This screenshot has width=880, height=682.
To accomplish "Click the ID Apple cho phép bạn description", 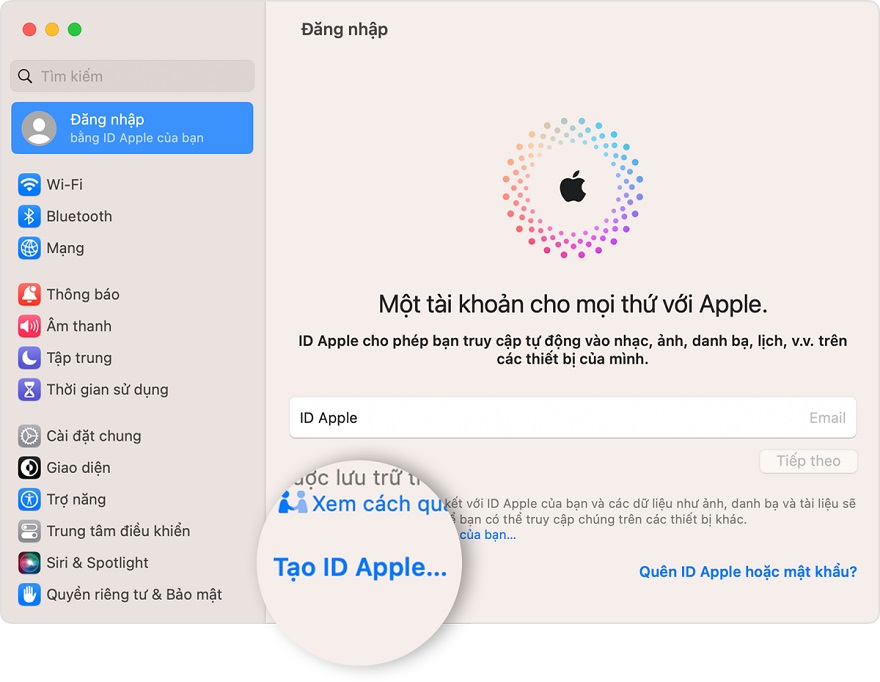I will (x=572, y=349).
